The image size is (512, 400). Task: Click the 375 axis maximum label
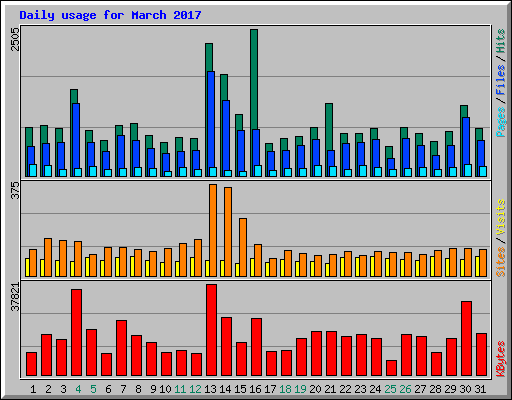tap(15, 191)
